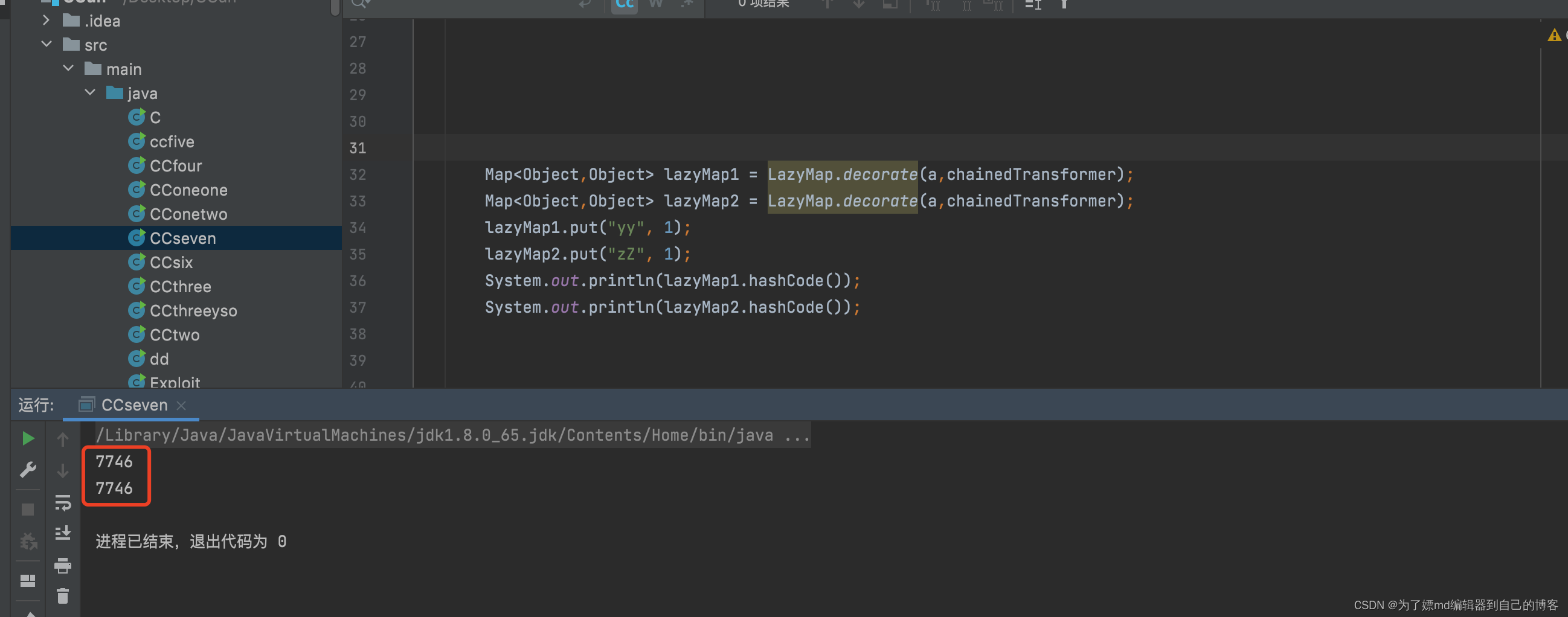Image resolution: width=1568 pixels, height=617 pixels.
Task: Collapse the main folder chevron
Action: tap(68, 69)
